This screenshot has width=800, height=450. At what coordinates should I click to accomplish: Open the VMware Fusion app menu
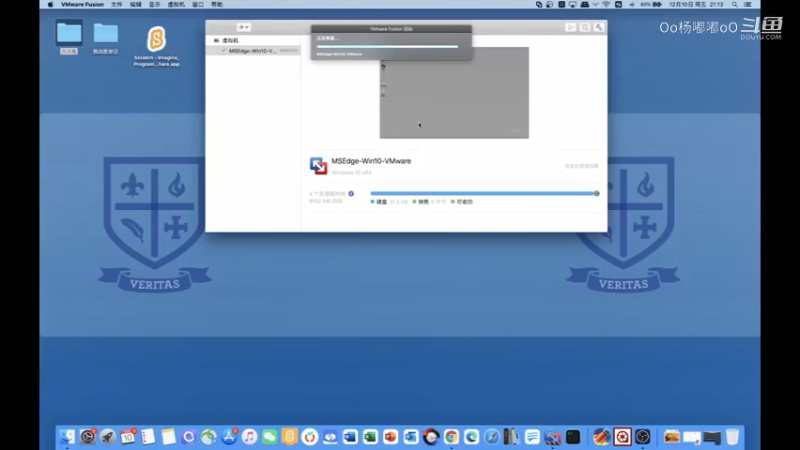82,5
